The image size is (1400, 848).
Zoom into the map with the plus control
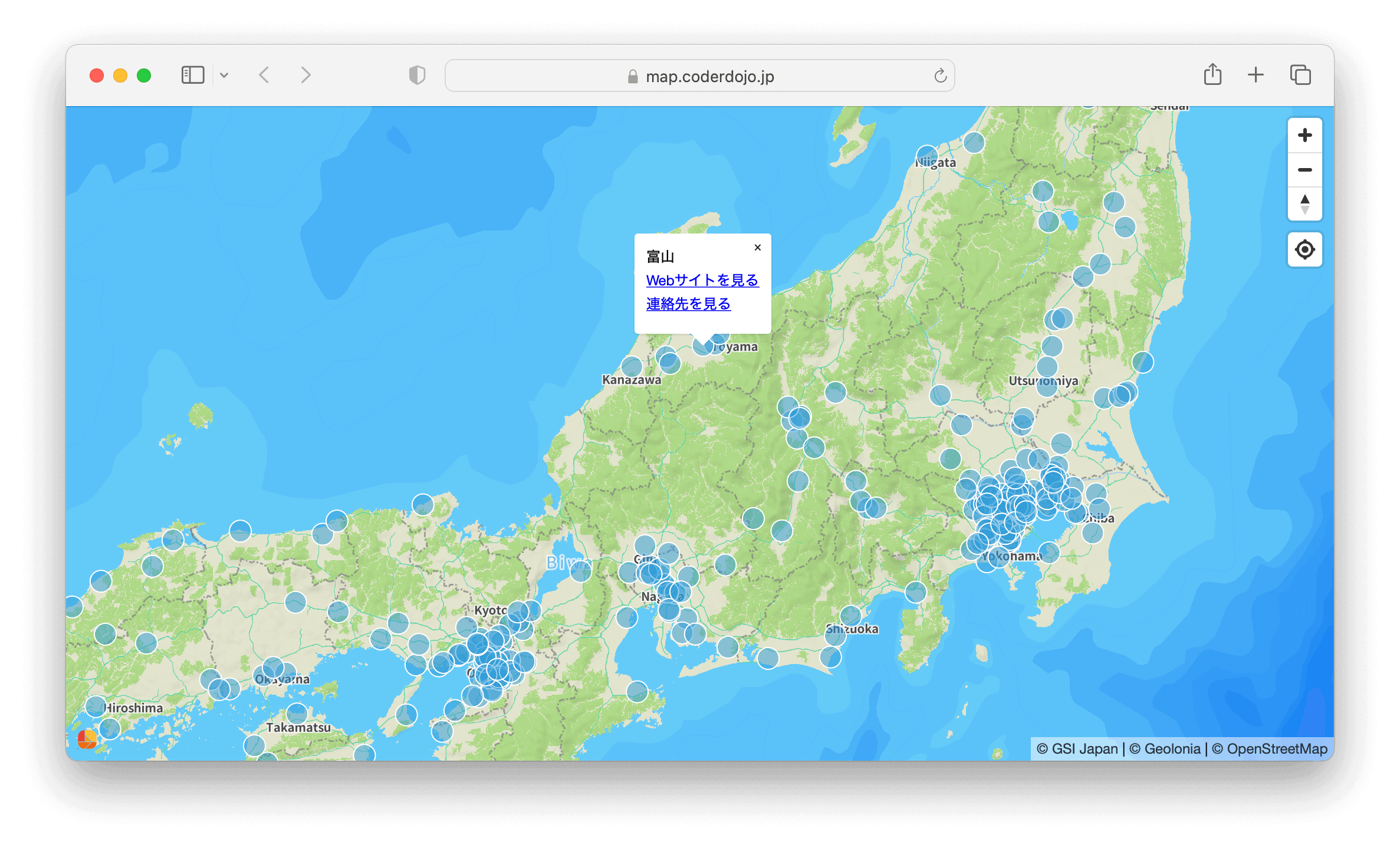pos(1304,136)
